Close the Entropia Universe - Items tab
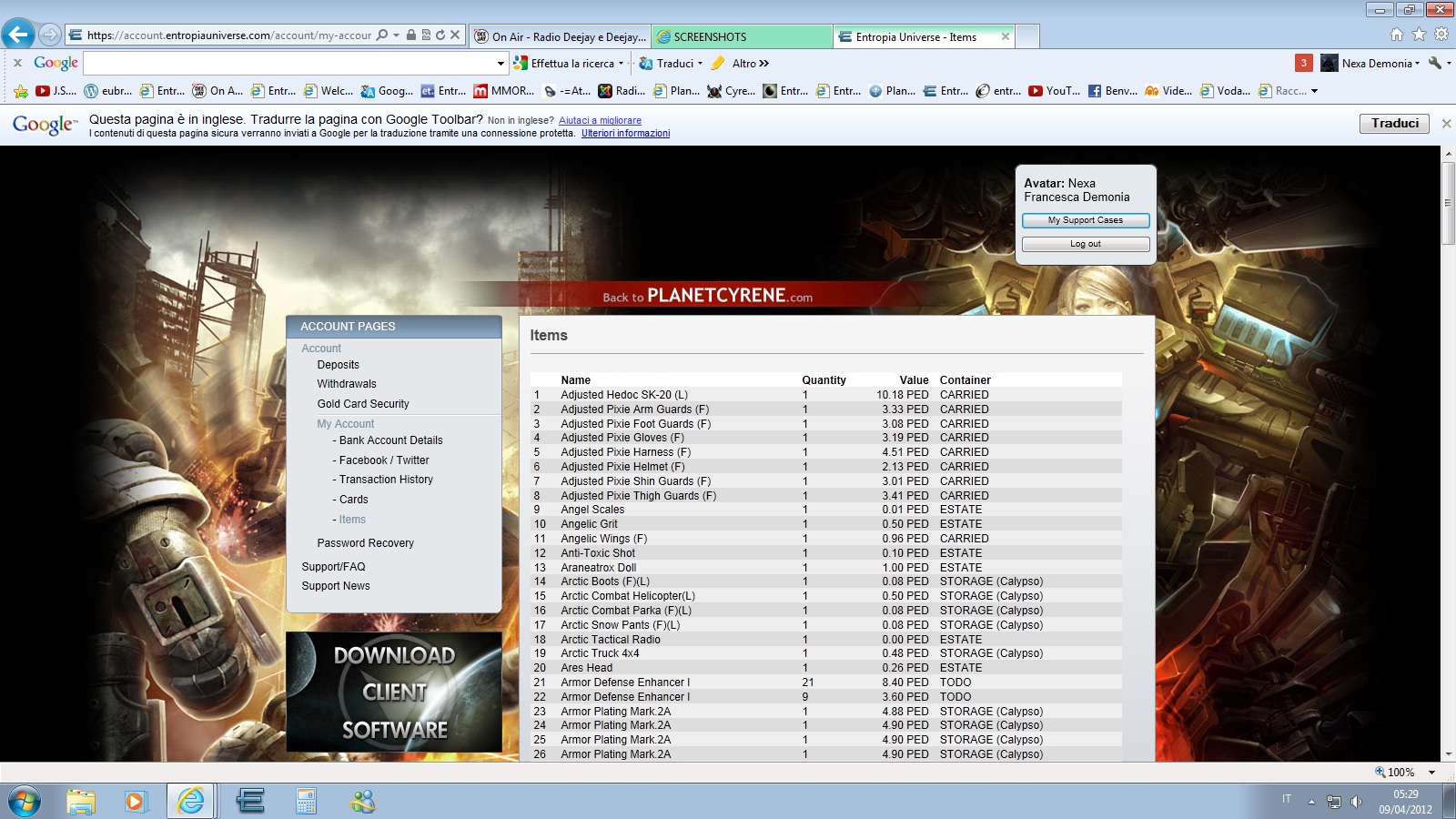Viewport: 1456px width, 819px height. [1005, 36]
